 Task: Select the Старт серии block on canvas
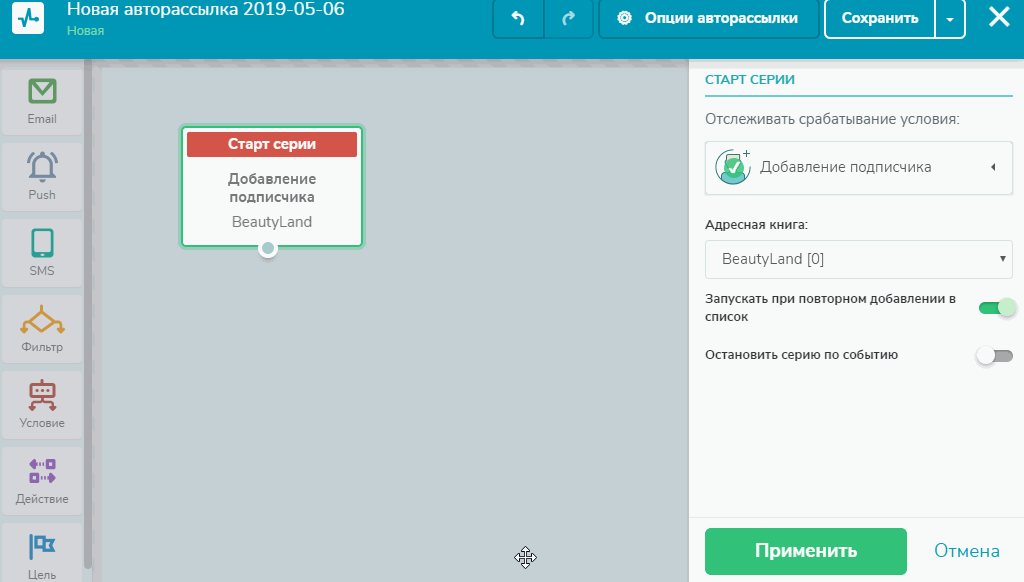[271, 186]
